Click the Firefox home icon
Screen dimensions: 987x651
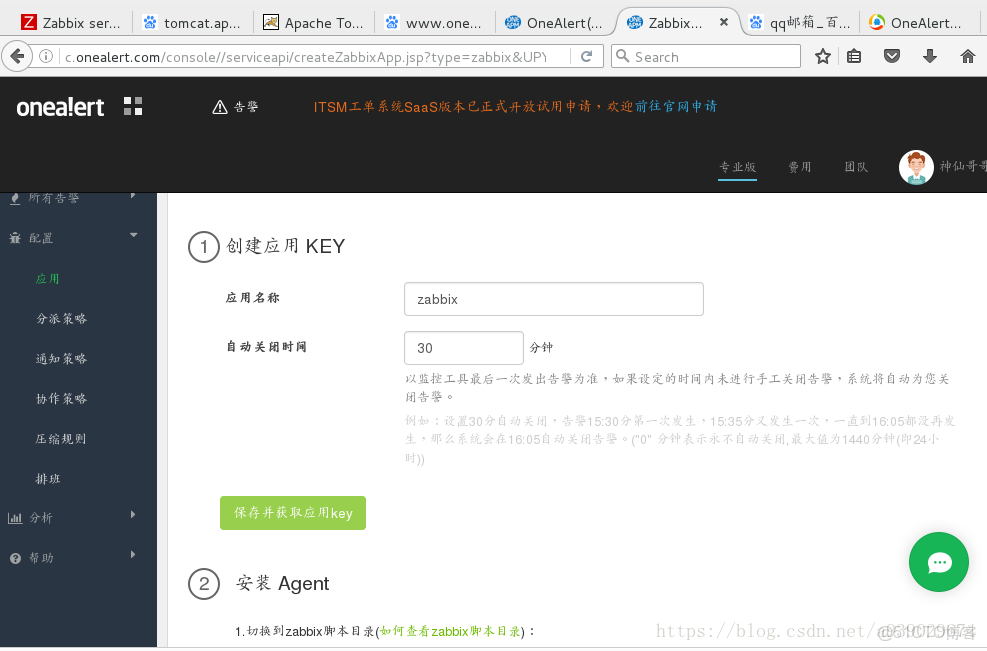point(966,56)
